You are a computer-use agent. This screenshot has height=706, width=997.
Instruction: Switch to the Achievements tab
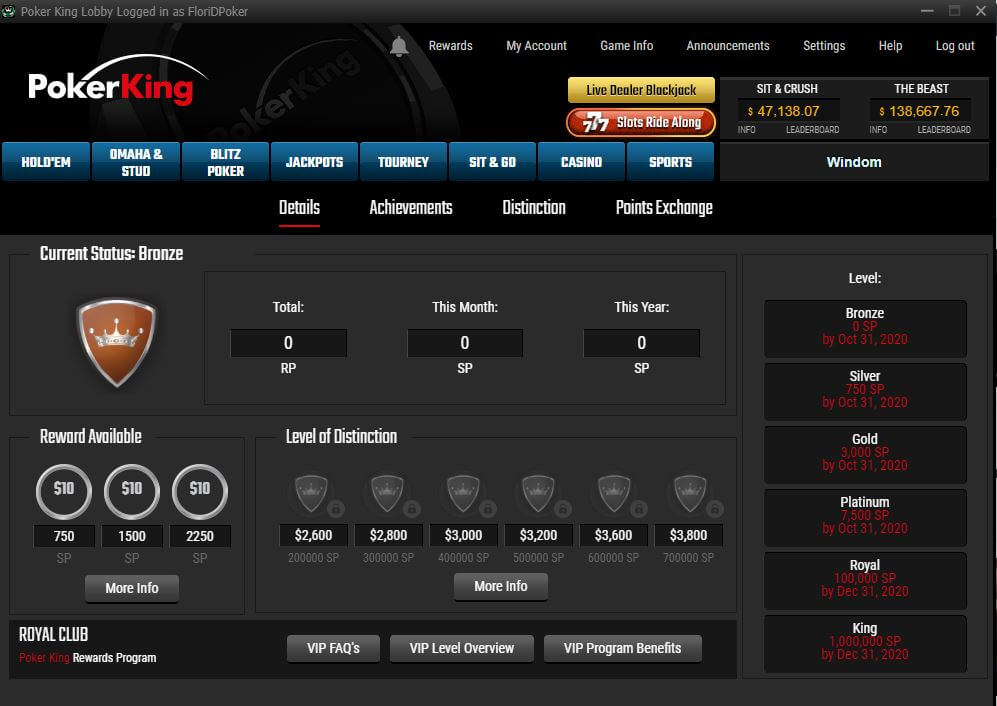pyautogui.click(x=411, y=207)
